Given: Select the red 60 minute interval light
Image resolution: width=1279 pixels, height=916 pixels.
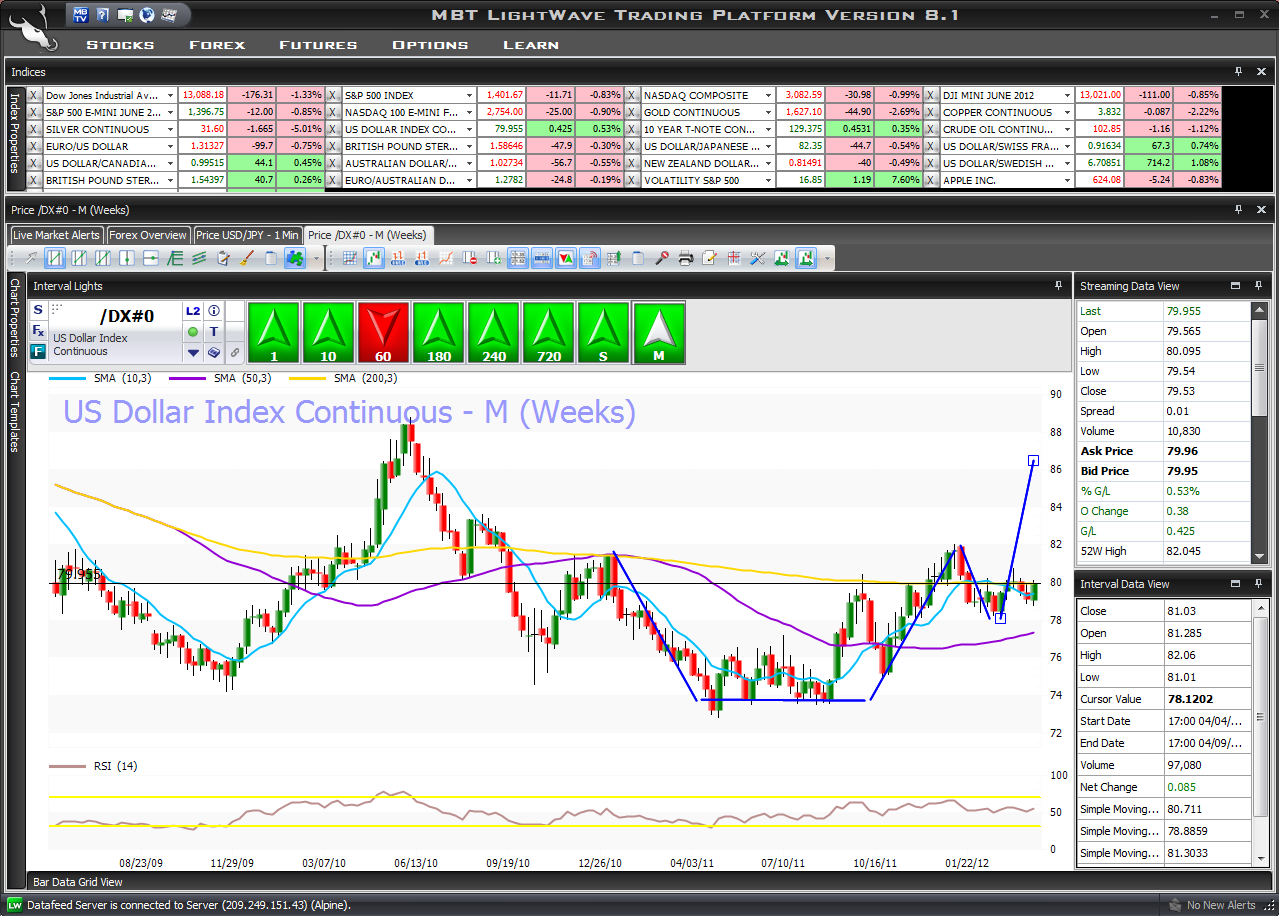Looking at the screenshot, I should (383, 333).
